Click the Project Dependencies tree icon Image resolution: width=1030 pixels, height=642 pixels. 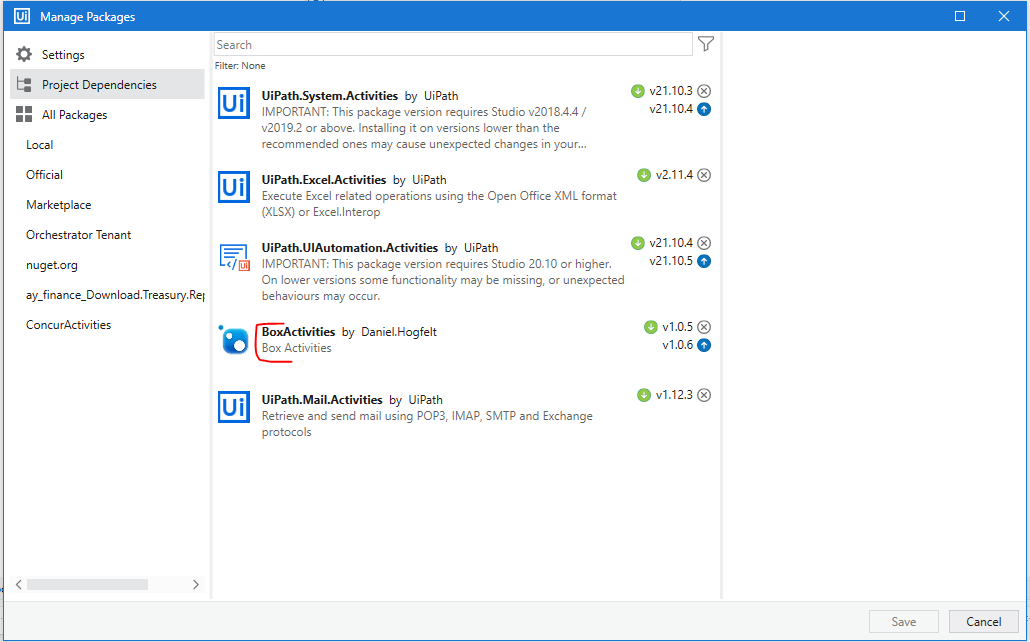(24, 84)
